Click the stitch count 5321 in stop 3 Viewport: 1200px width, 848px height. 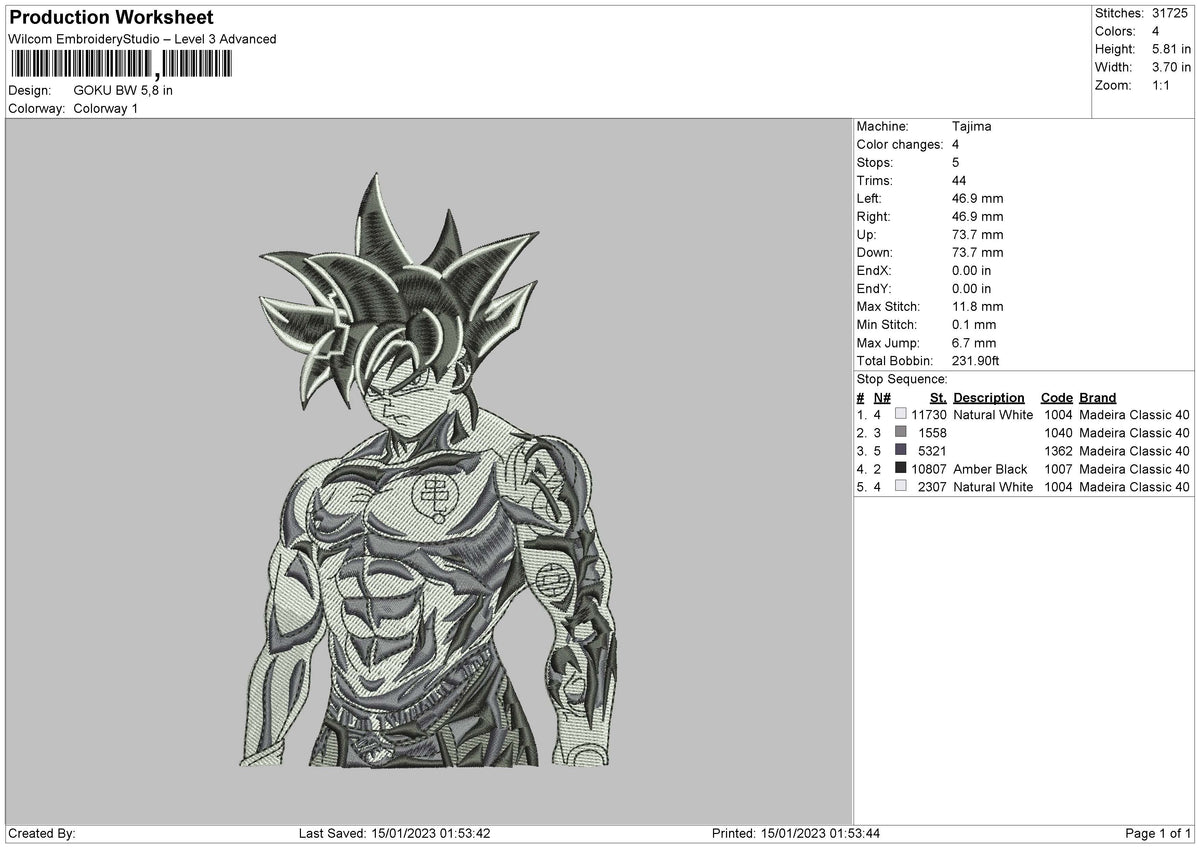tap(933, 451)
